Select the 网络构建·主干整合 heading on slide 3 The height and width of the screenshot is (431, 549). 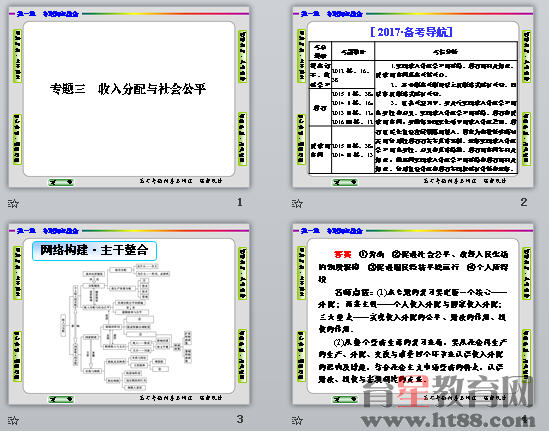[94, 251]
